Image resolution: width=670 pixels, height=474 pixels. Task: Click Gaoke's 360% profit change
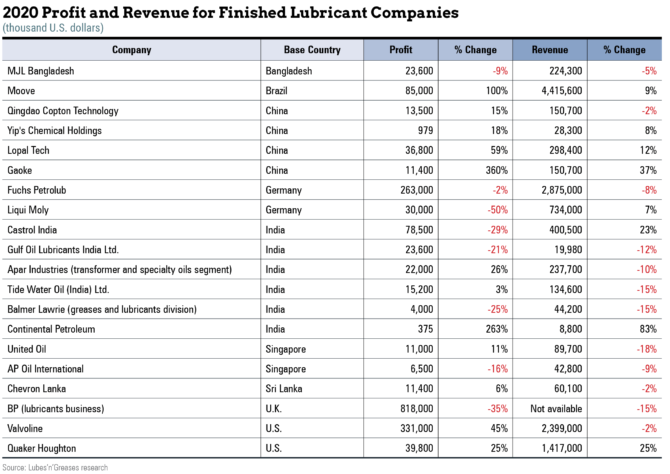[471, 170]
